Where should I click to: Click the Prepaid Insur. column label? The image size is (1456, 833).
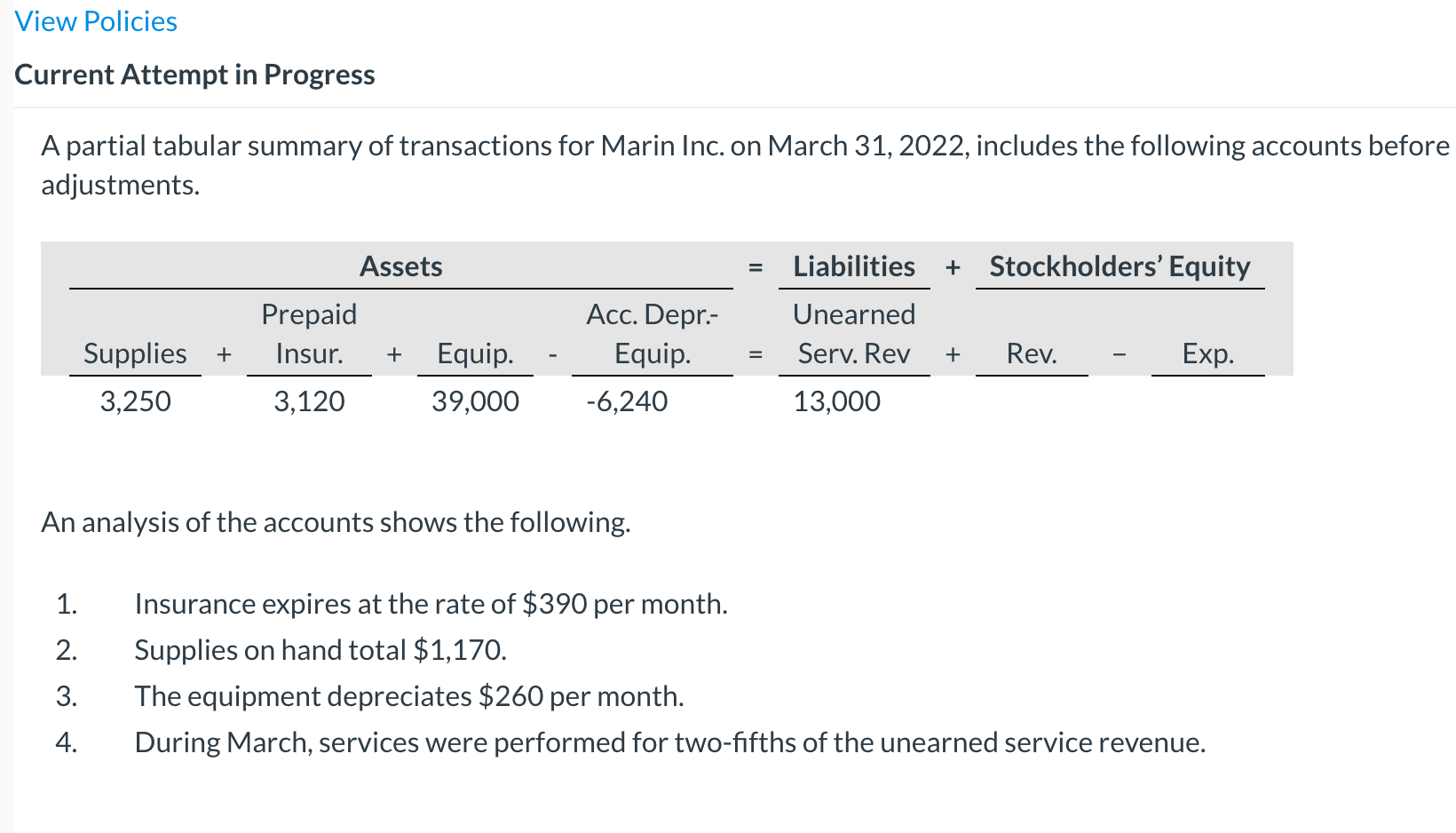(308, 333)
